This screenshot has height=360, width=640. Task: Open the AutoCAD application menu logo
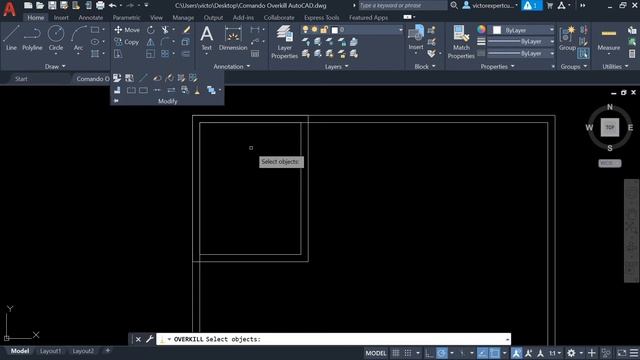(9, 9)
